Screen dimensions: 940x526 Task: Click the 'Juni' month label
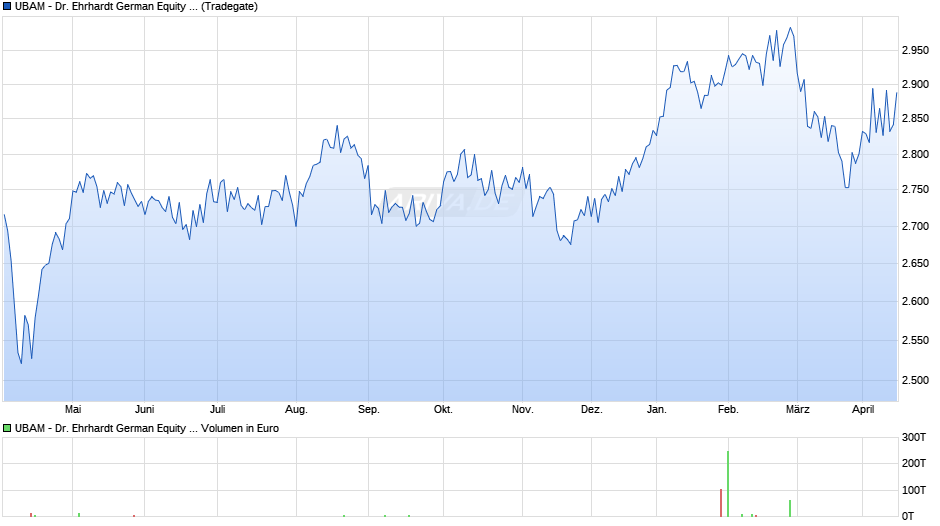(144, 409)
